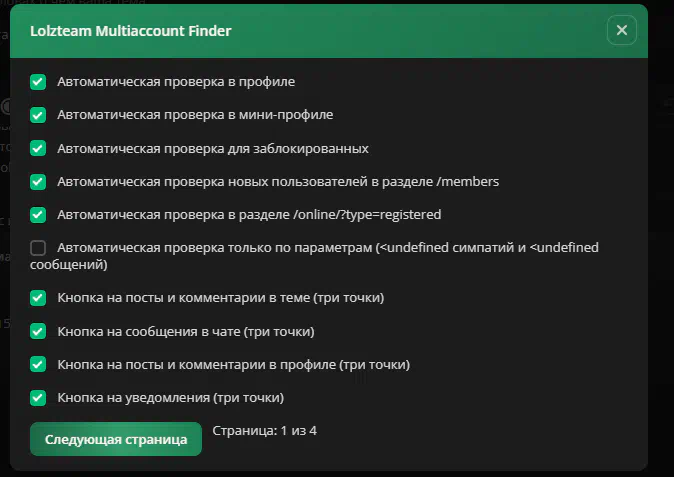Click label Кнопка на уведомления (три точки)
Image resolution: width=674 pixels, height=477 pixels.
171,398
